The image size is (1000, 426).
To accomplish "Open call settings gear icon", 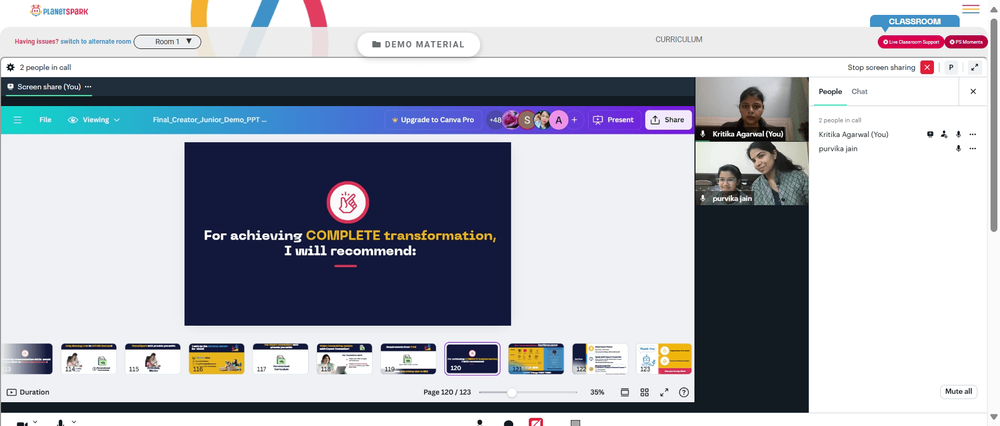I will click(x=10, y=67).
